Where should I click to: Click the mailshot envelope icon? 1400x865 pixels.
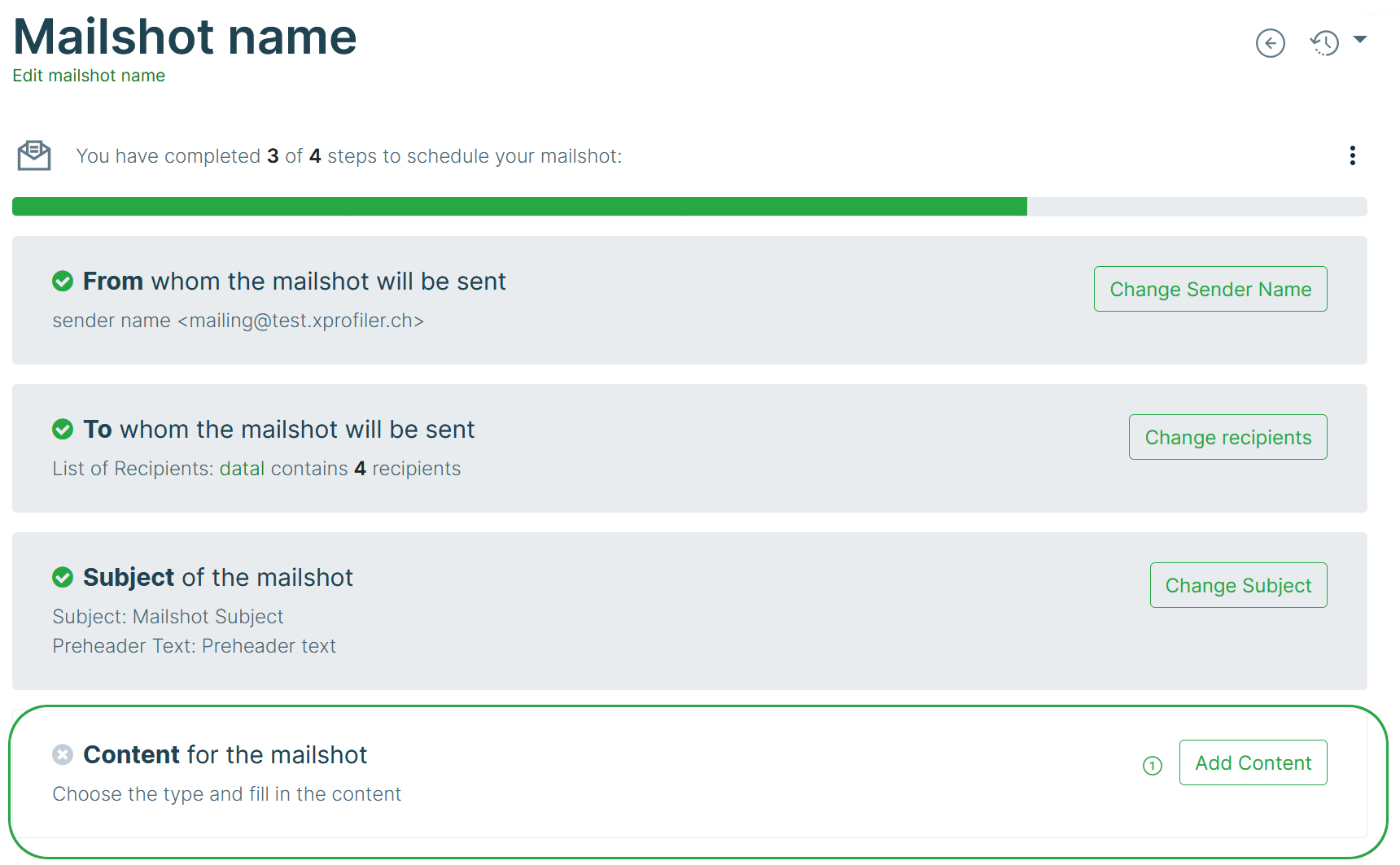34,155
